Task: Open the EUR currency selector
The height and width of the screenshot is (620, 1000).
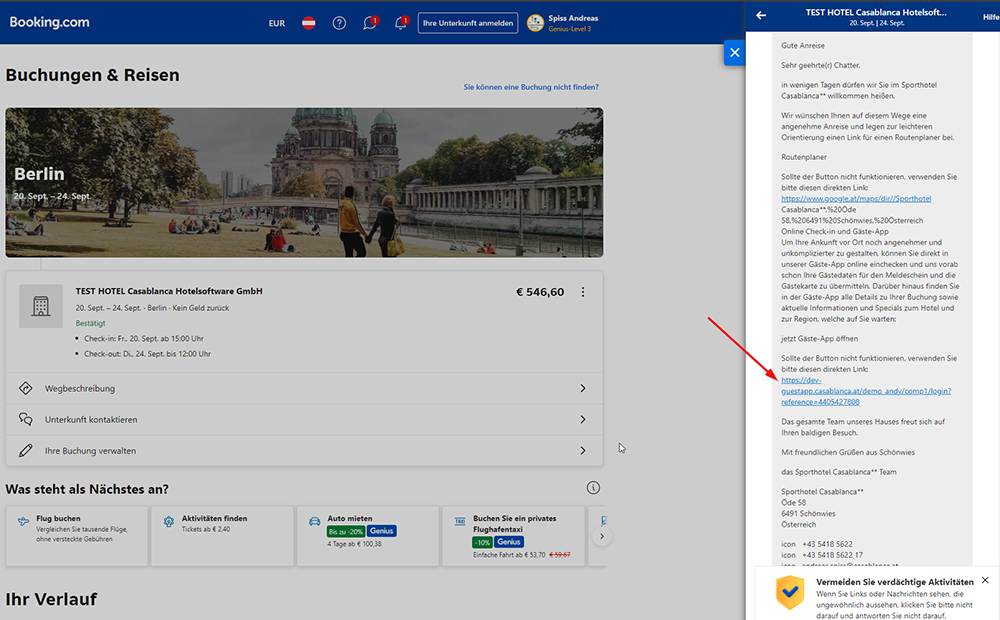Action: click(x=277, y=23)
